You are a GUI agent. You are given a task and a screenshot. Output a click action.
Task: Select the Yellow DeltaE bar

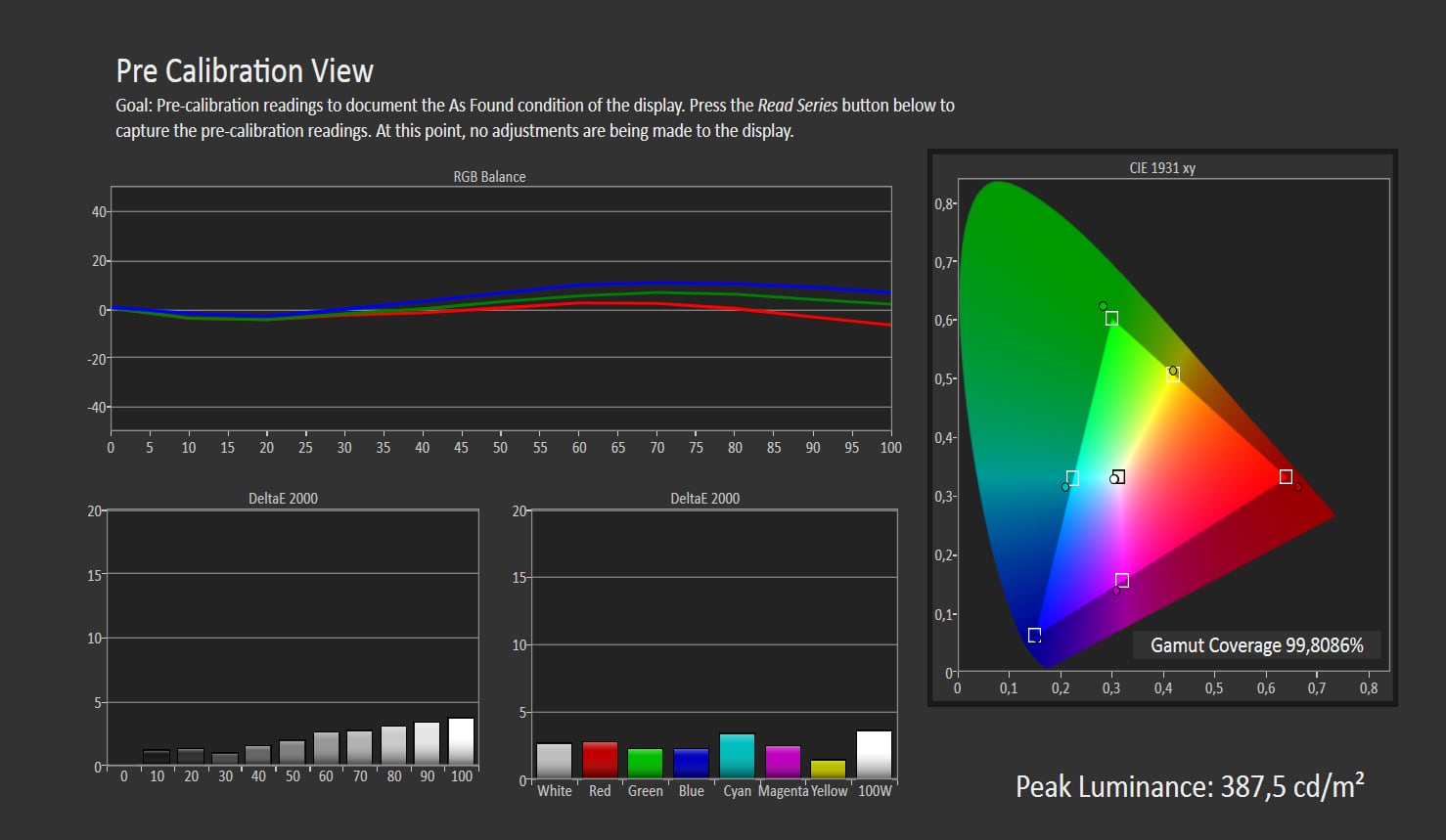[828, 770]
